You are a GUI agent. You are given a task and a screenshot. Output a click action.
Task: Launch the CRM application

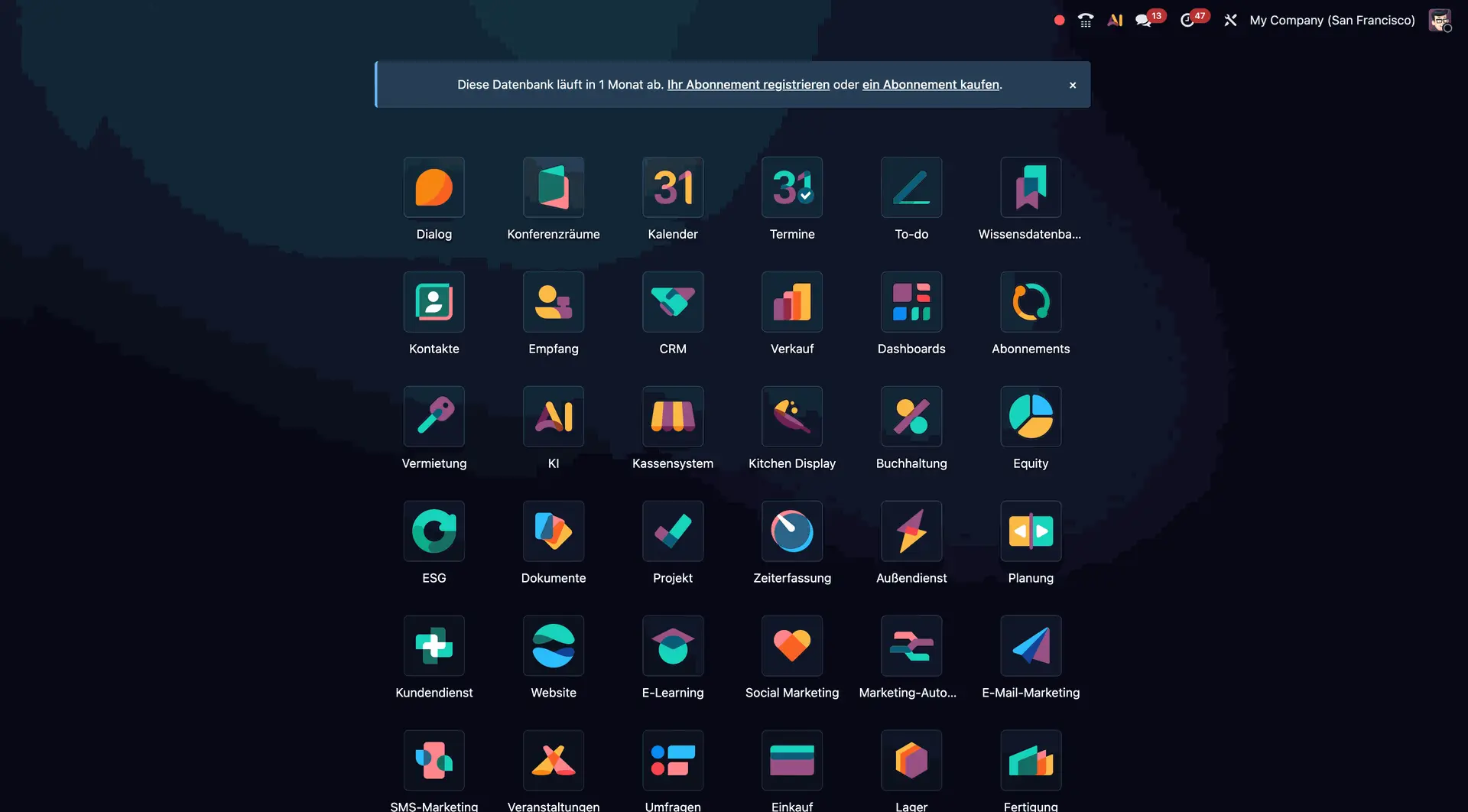(672, 302)
